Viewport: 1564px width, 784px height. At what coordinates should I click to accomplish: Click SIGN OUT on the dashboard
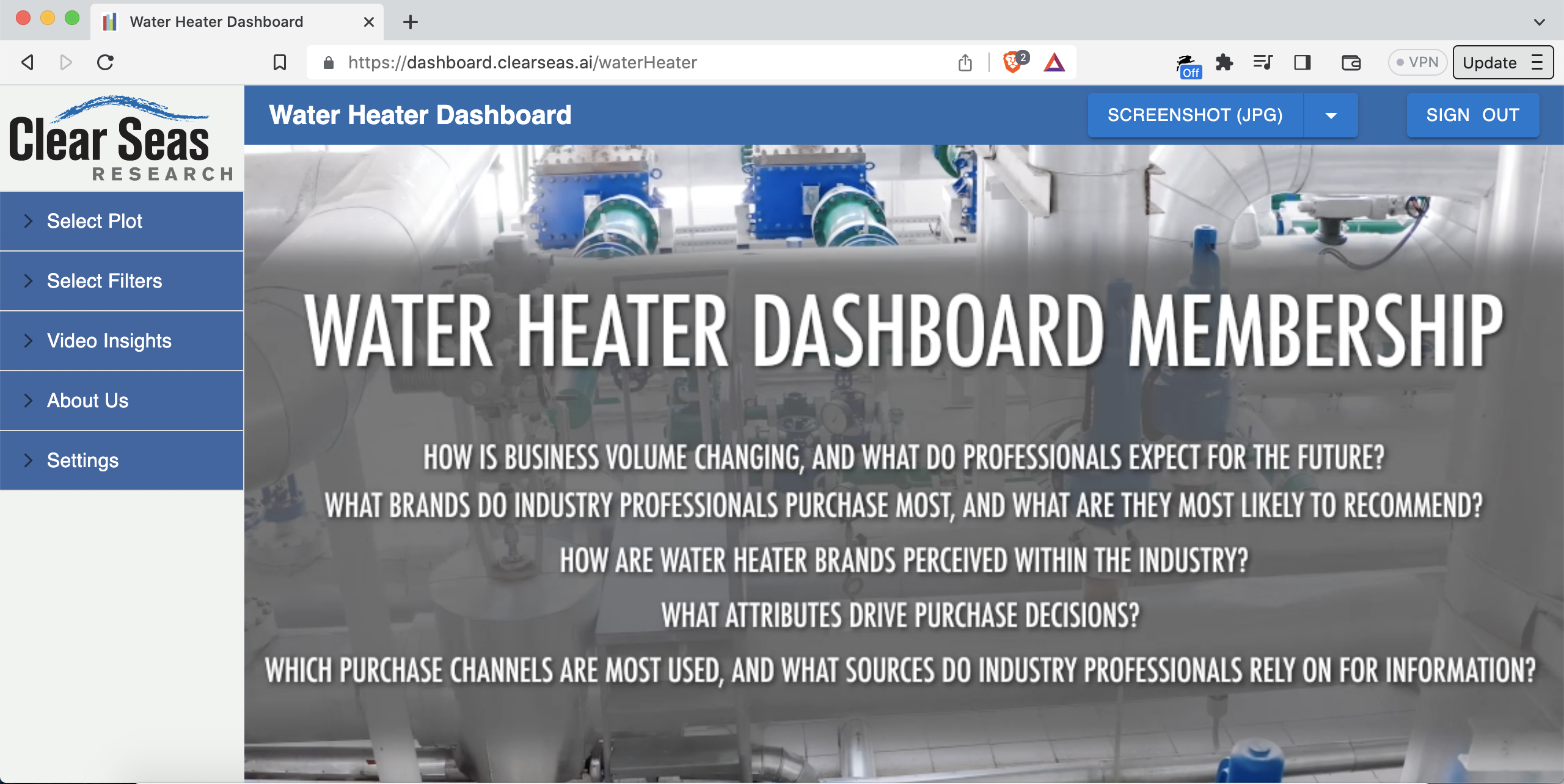(1472, 115)
